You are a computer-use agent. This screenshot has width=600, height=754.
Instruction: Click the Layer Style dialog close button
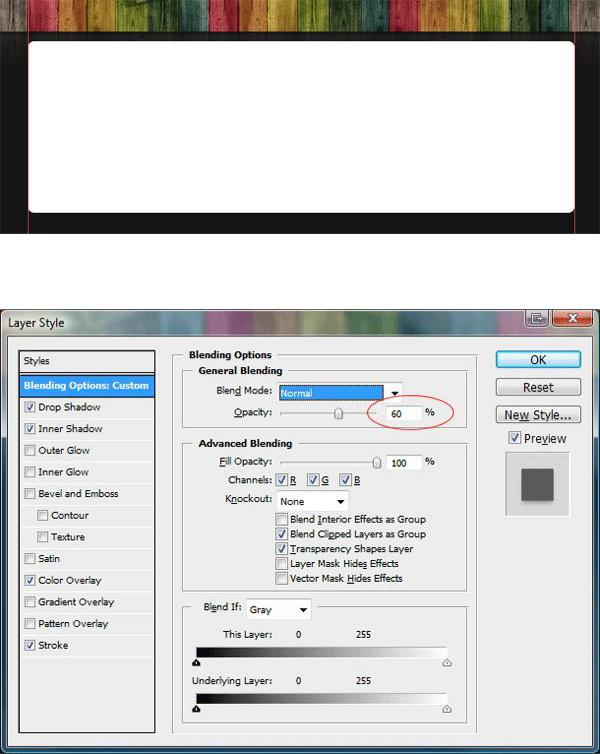(x=572, y=318)
